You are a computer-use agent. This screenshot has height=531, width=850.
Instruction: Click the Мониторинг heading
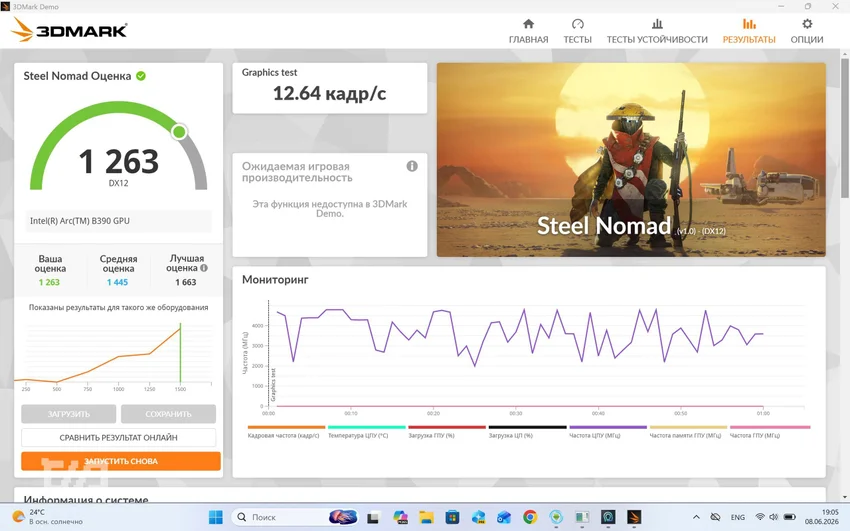click(x=275, y=280)
